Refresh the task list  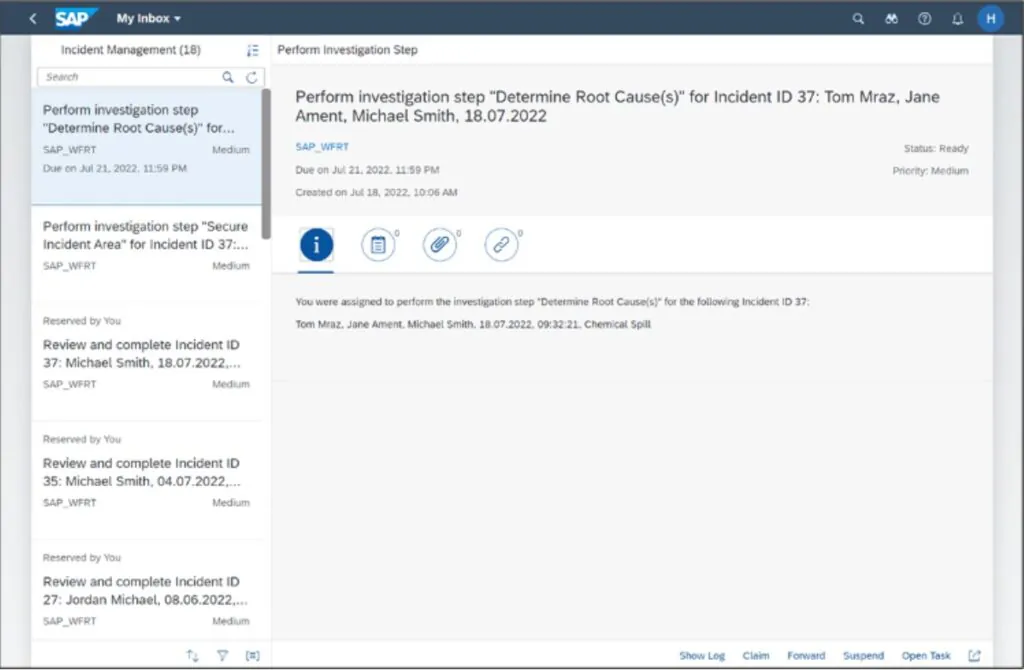coord(252,77)
